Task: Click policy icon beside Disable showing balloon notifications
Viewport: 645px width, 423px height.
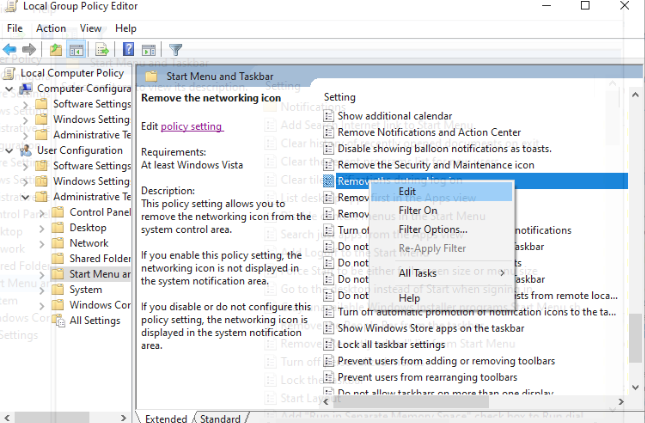Action: [x=328, y=149]
